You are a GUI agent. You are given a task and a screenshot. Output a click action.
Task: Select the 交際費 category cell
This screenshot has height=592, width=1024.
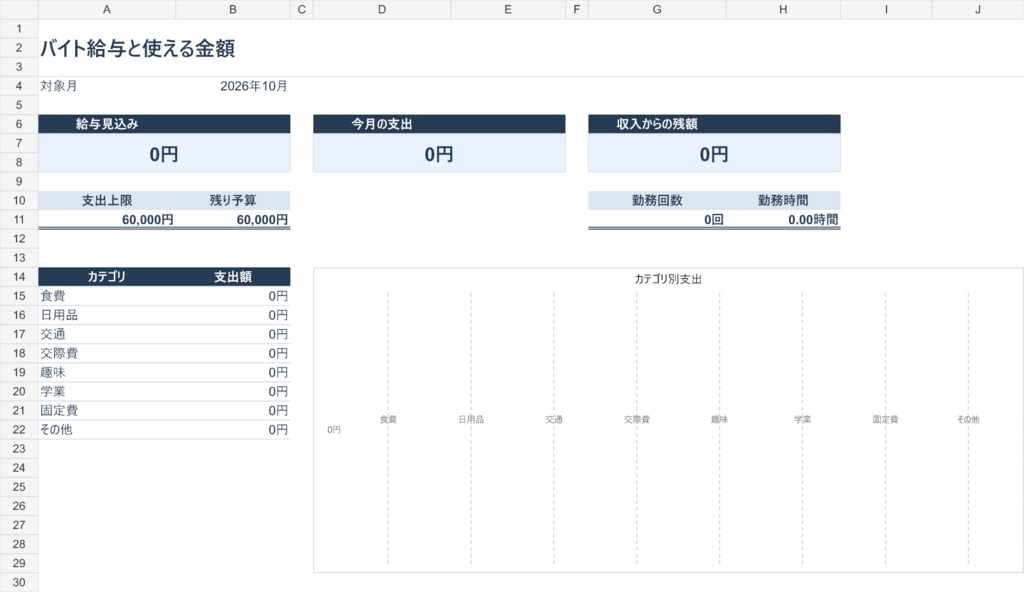point(107,353)
